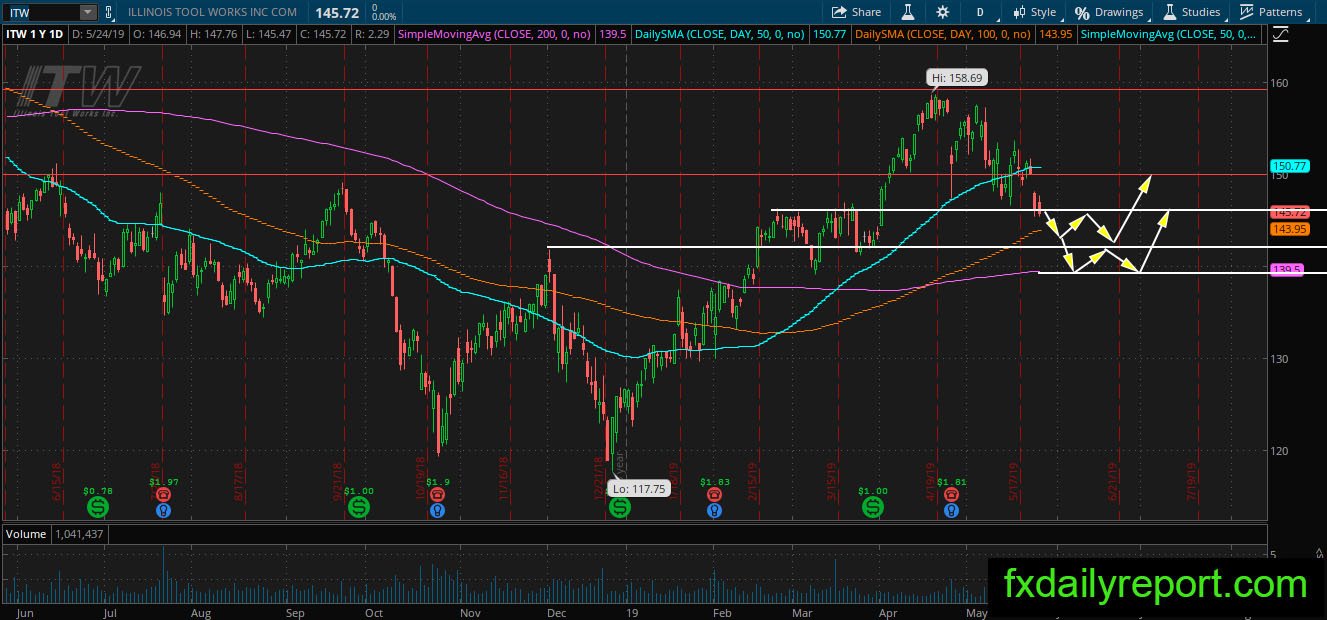Click the March $1.00 dividend icon
The height and width of the screenshot is (620, 1327).
(x=872, y=508)
